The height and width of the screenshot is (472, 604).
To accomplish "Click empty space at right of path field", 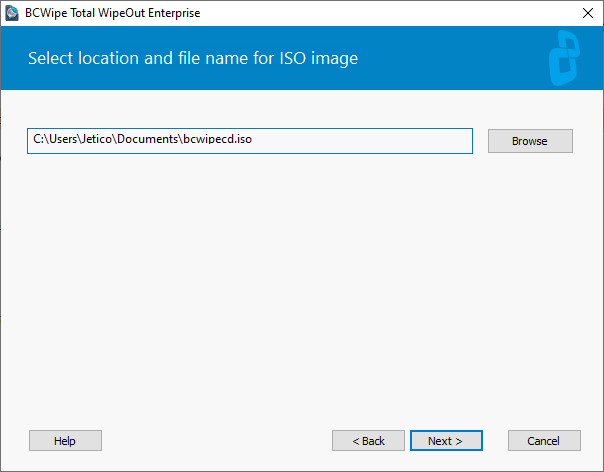I will click(362, 141).
